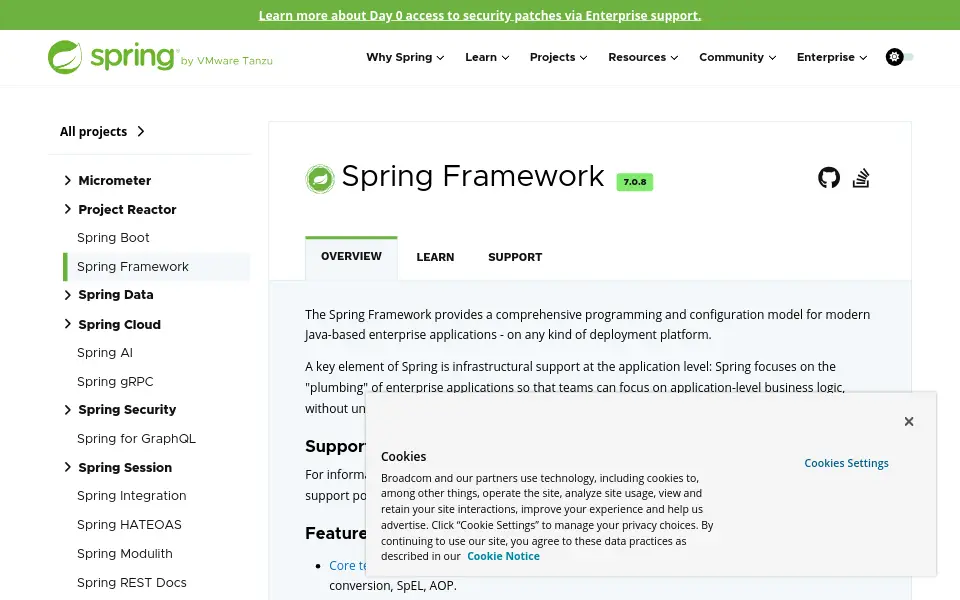Image resolution: width=960 pixels, height=600 pixels.
Task: Expand the Spring Security chevron
Action: point(67,410)
